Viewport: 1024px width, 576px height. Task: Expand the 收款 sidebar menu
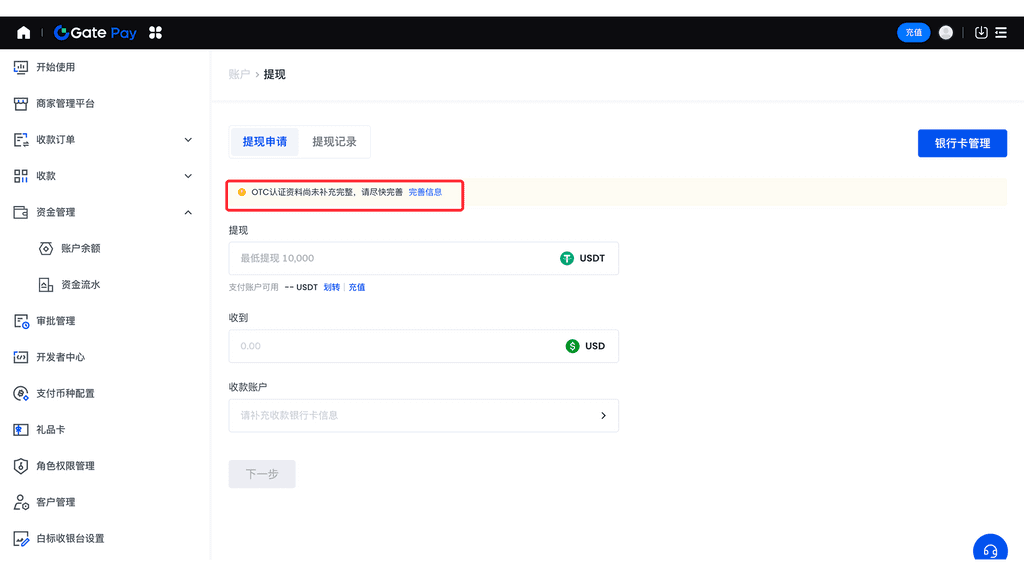tap(47, 175)
